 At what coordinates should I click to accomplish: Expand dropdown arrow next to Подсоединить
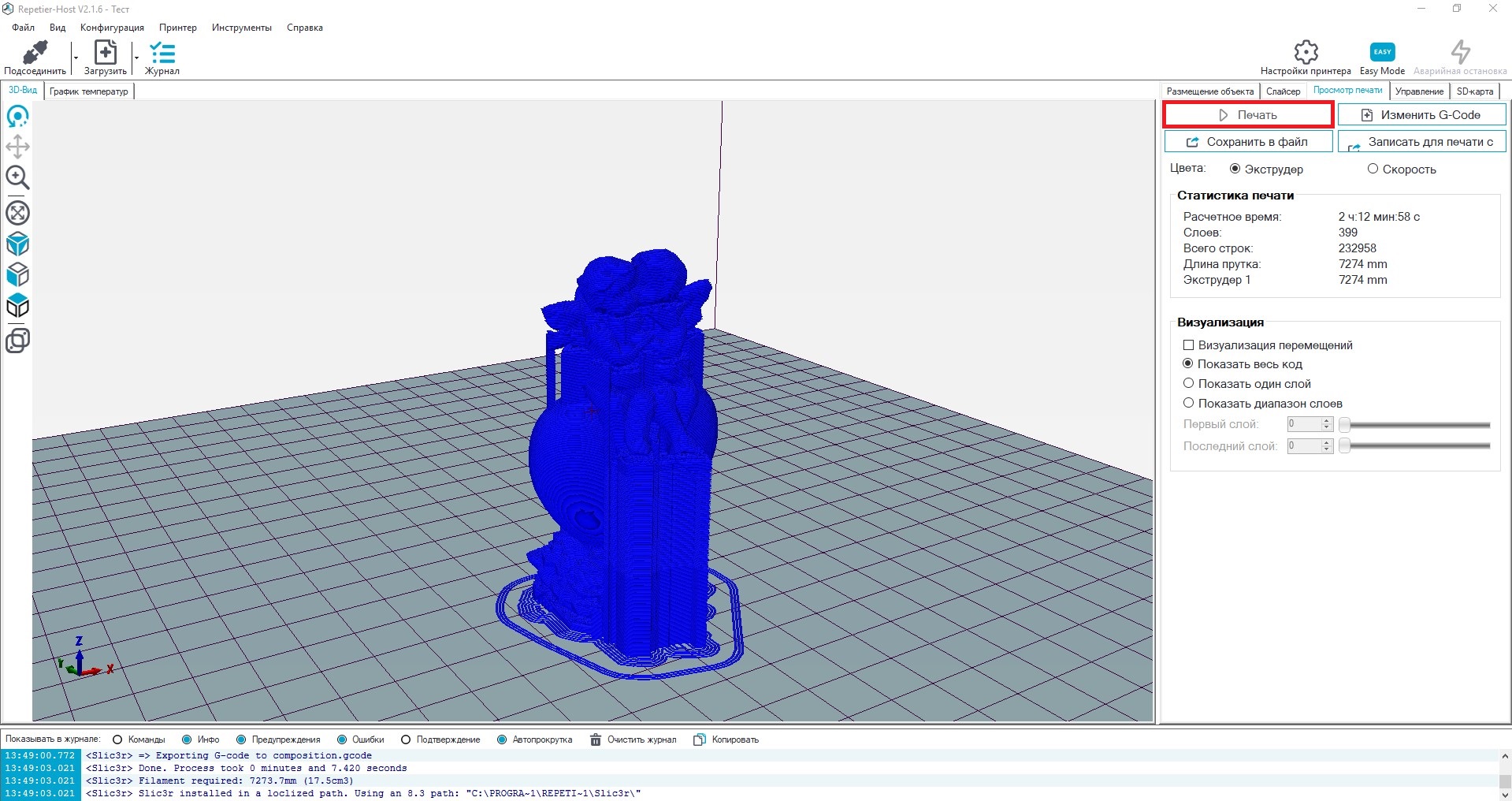(x=76, y=58)
